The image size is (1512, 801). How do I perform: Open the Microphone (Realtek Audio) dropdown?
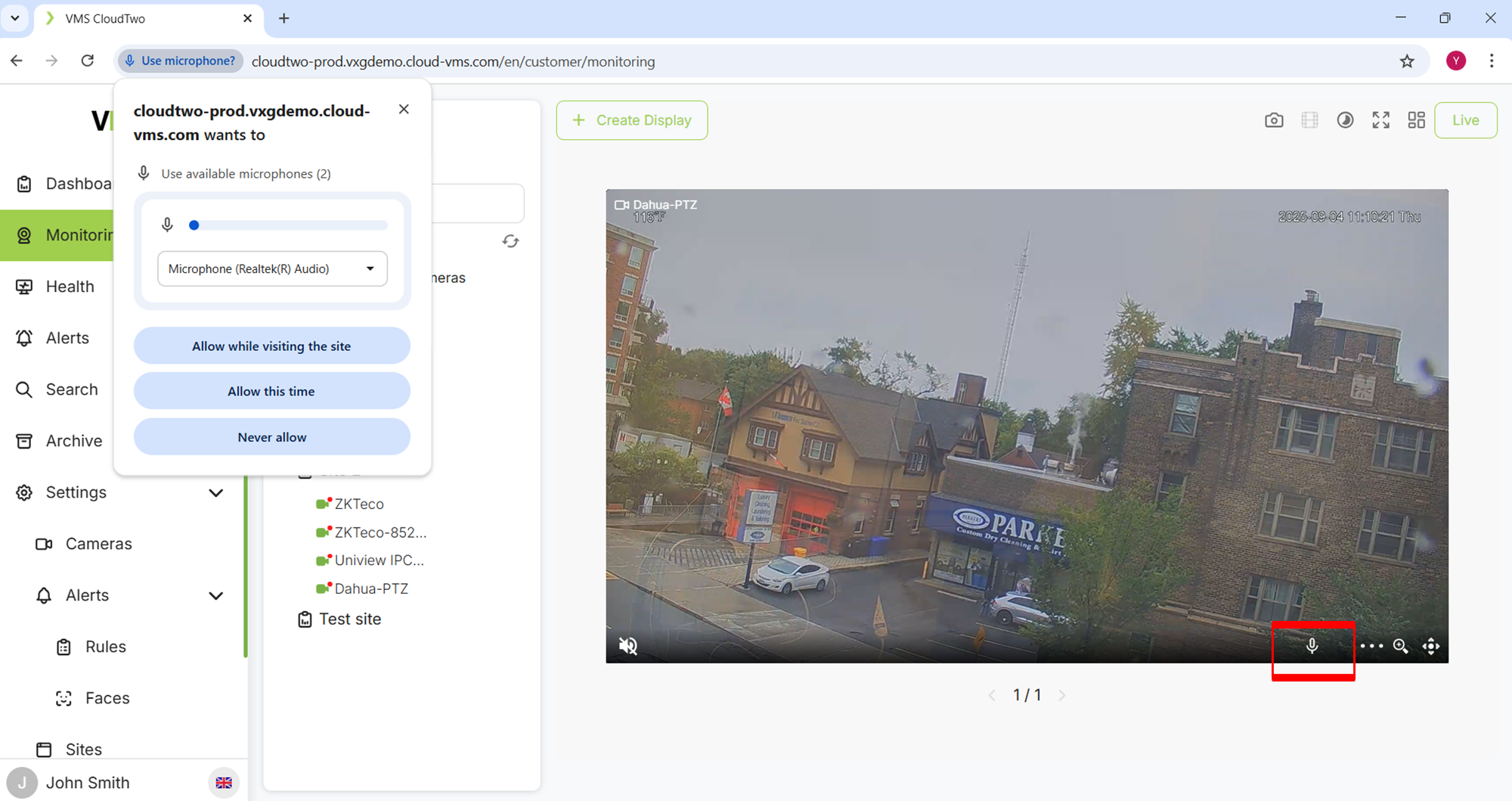coord(272,269)
